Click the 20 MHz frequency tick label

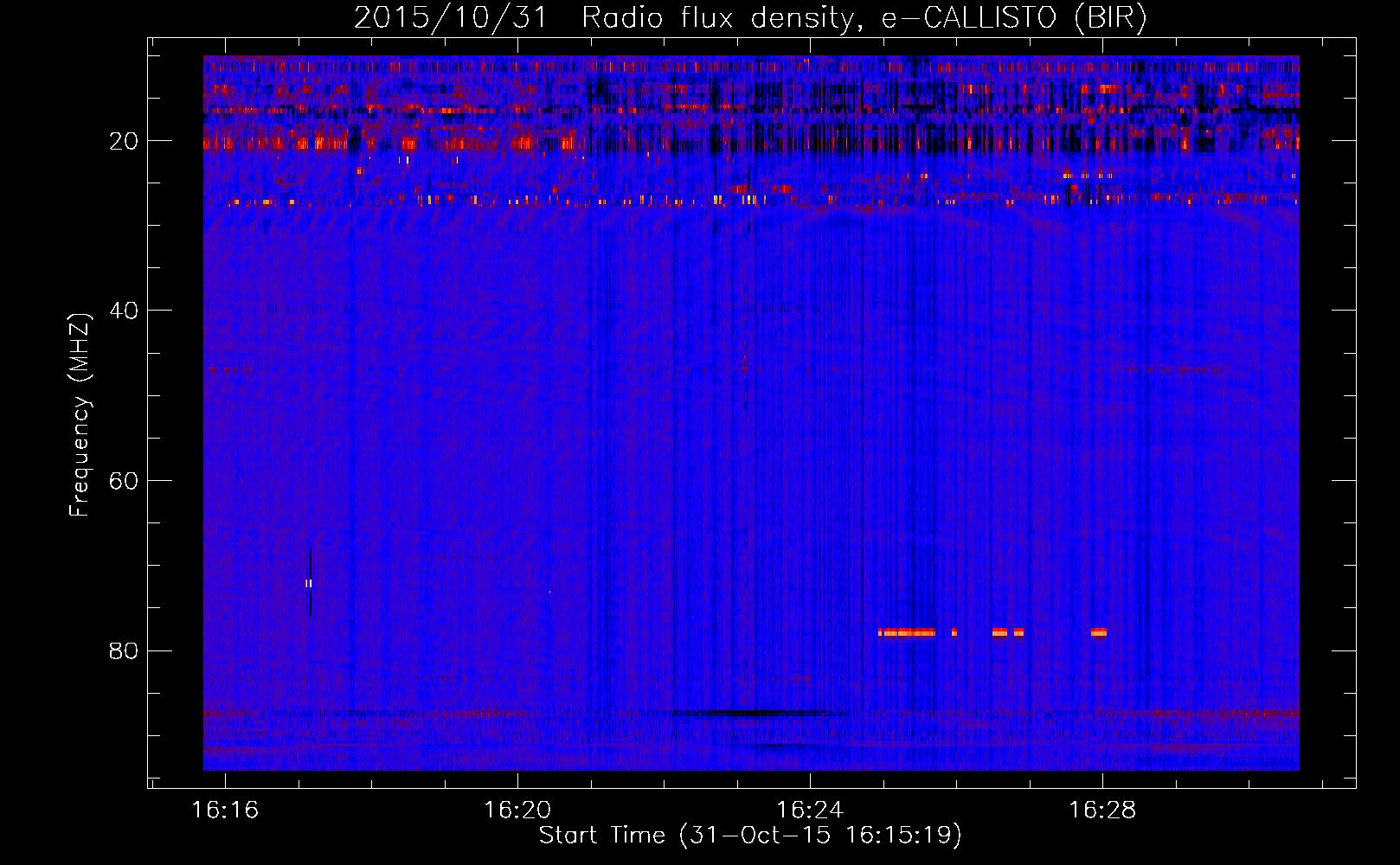pos(124,141)
